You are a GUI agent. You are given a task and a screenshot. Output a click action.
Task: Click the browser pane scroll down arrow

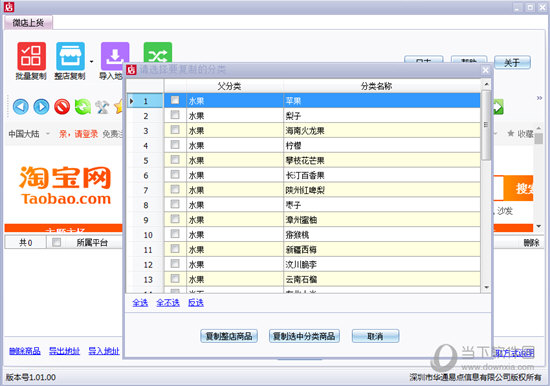(x=538, y=226)
